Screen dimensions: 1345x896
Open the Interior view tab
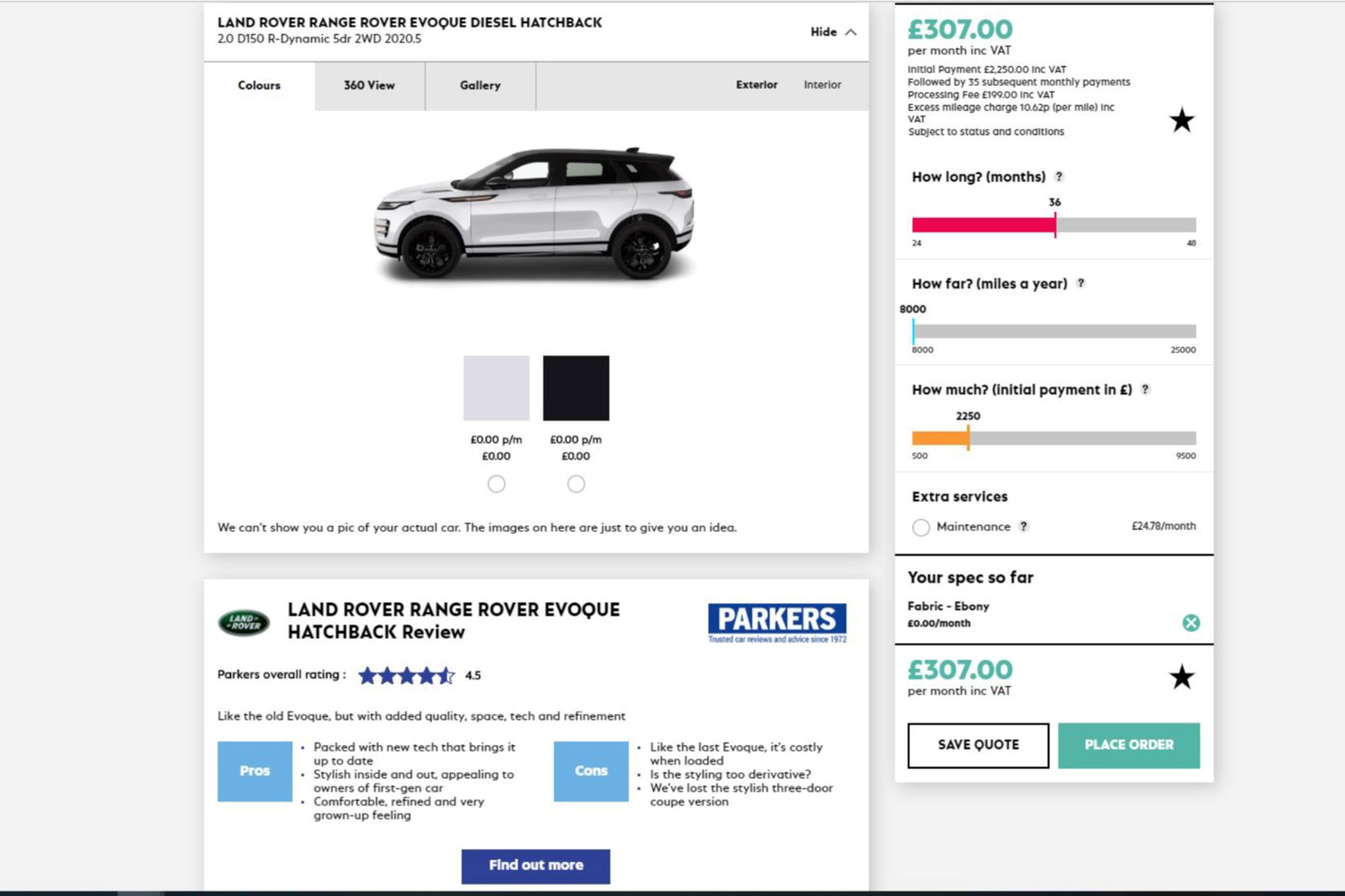(x=821, y=85)
